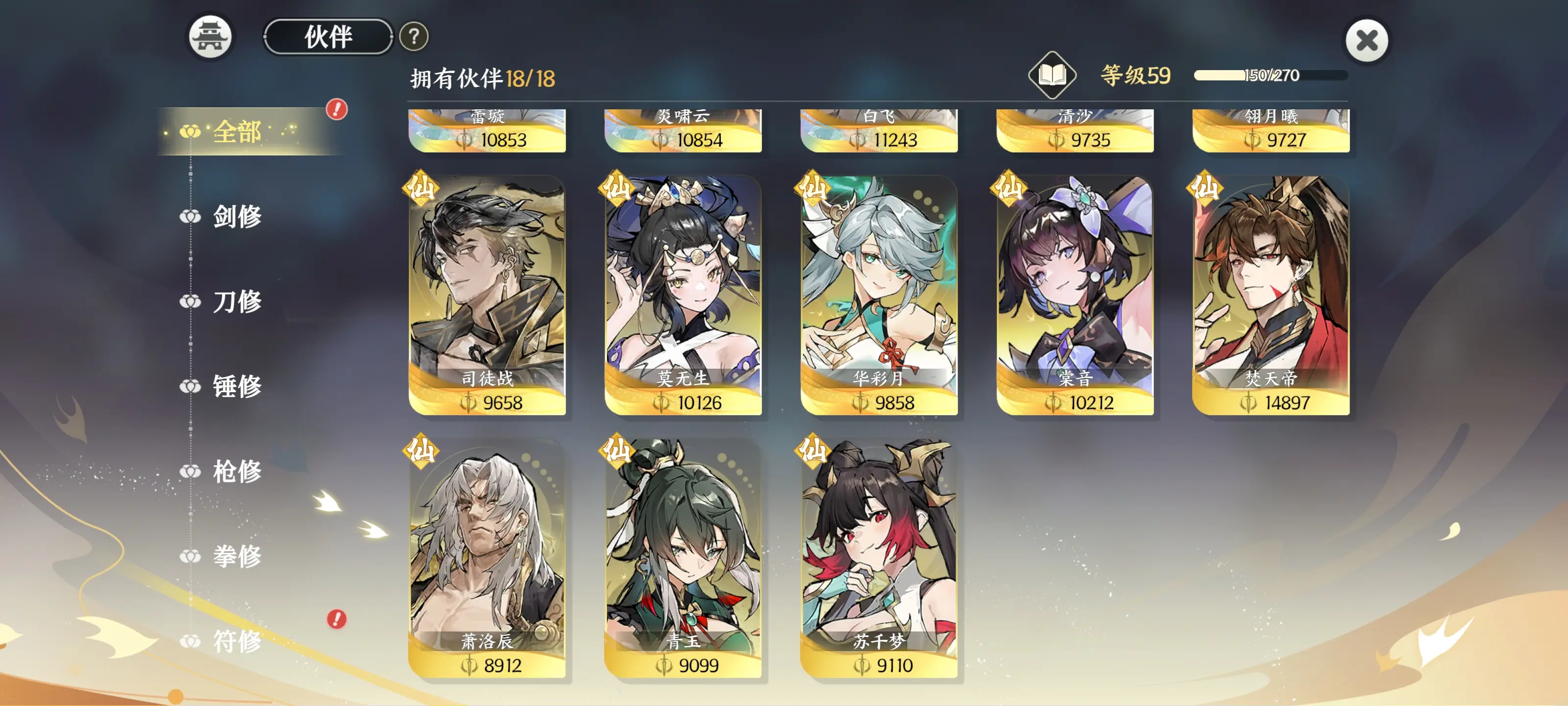Show 枪修 companions
Image resolution: width=1568 pixels, height=706 pixels.
(x=236, y=472)
